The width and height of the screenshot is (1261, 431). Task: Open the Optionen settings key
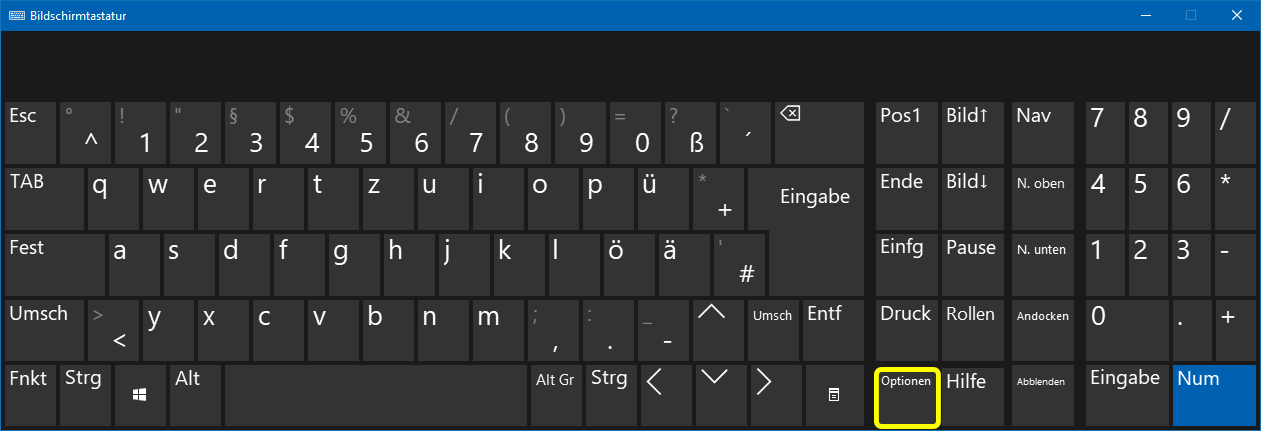pos(907,397)
